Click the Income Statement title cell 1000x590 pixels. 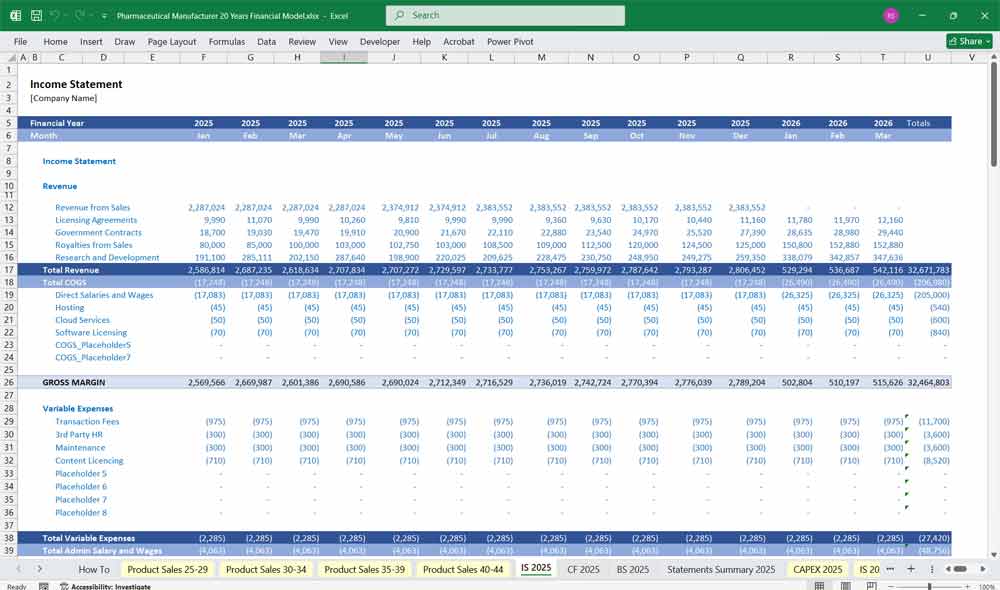coord(76,84)
